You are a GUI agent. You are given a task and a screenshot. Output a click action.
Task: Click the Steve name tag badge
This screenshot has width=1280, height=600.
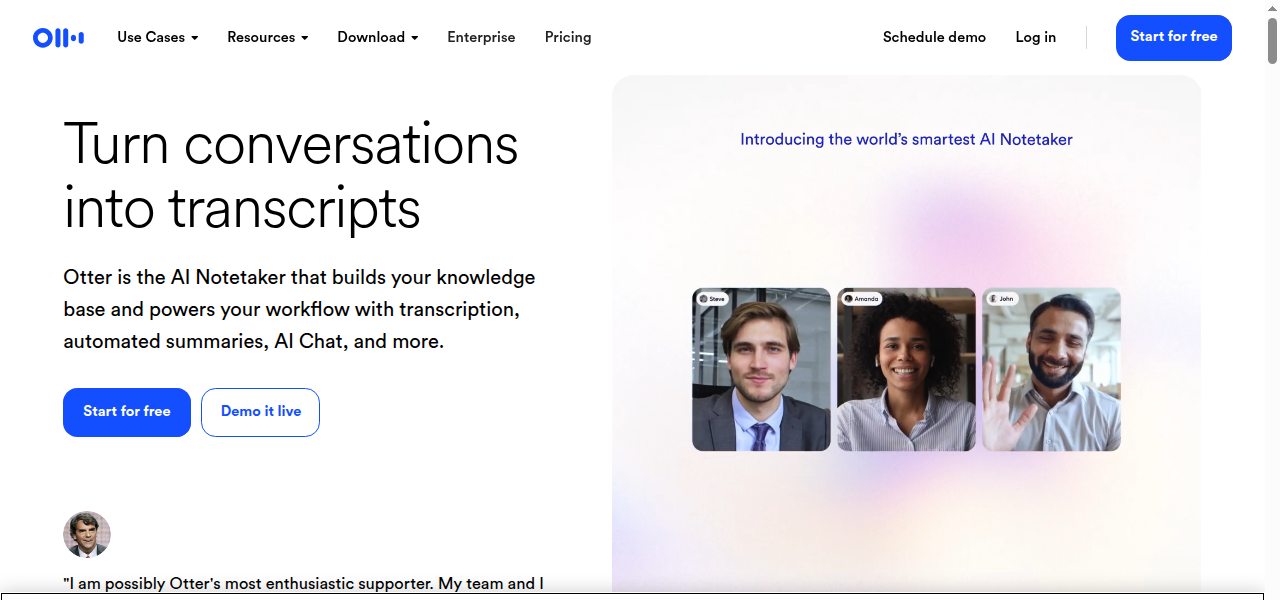point(712,299)
